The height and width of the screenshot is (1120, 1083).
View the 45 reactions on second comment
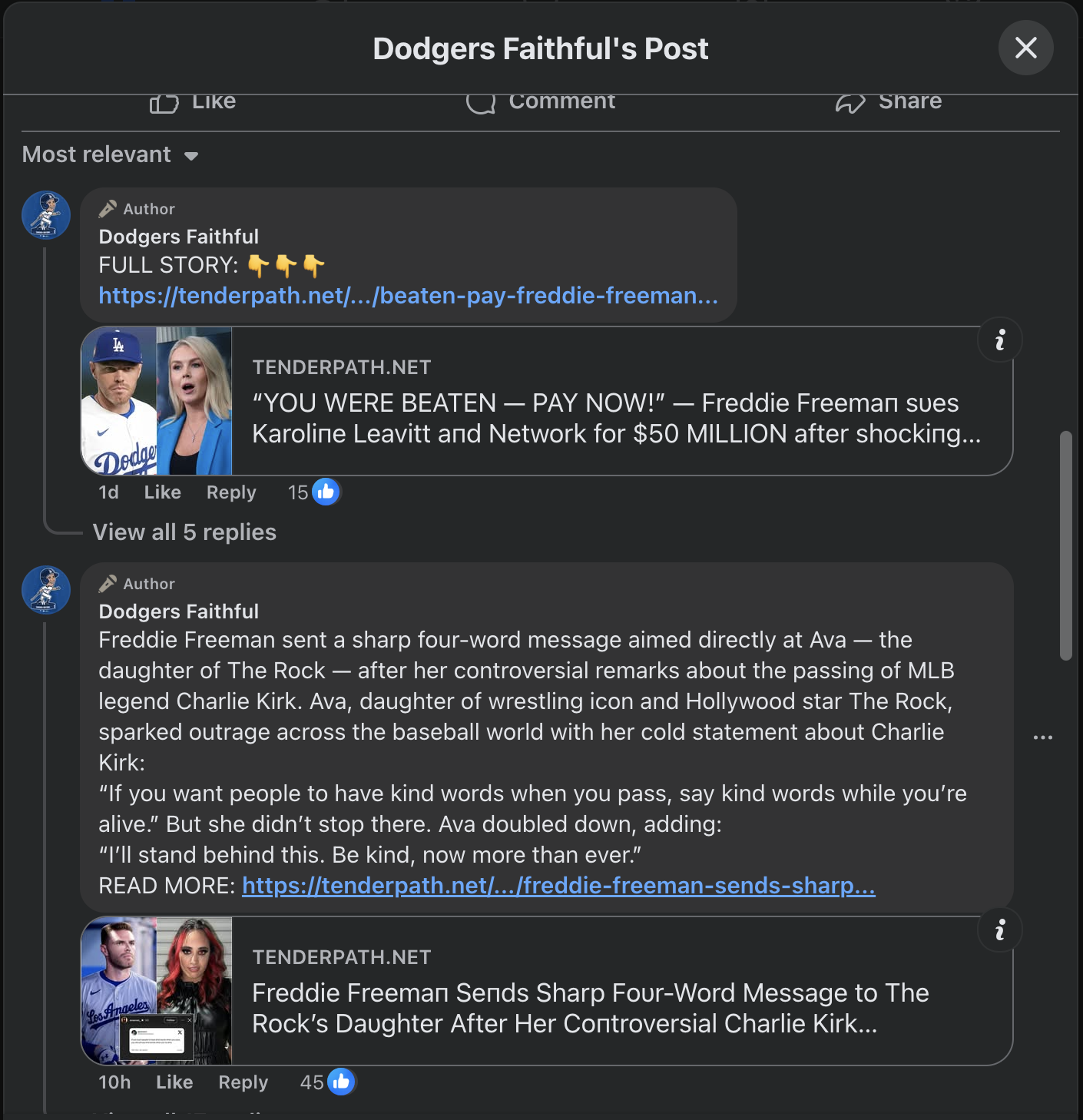(327, 1082)
